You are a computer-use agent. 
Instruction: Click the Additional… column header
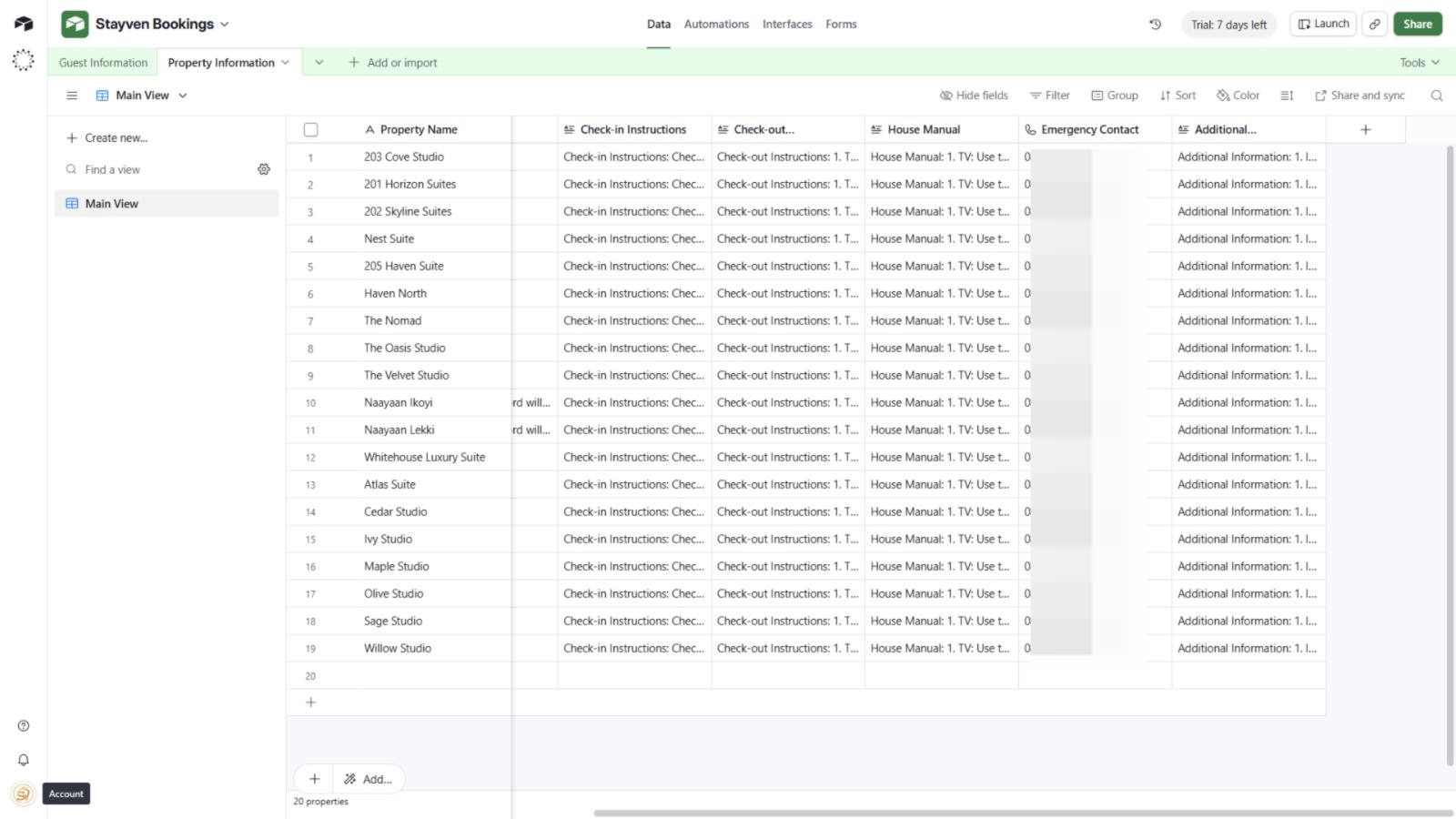[1249, 129]
